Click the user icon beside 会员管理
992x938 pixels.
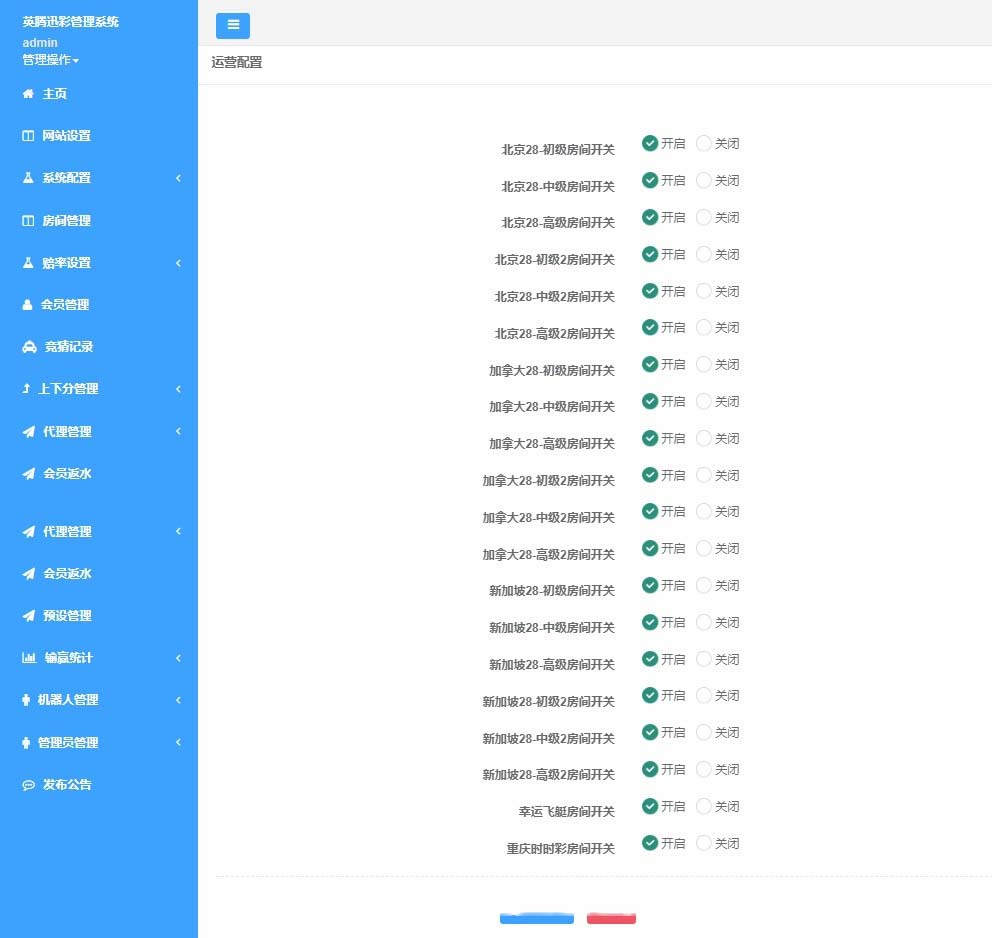(28, 305)
